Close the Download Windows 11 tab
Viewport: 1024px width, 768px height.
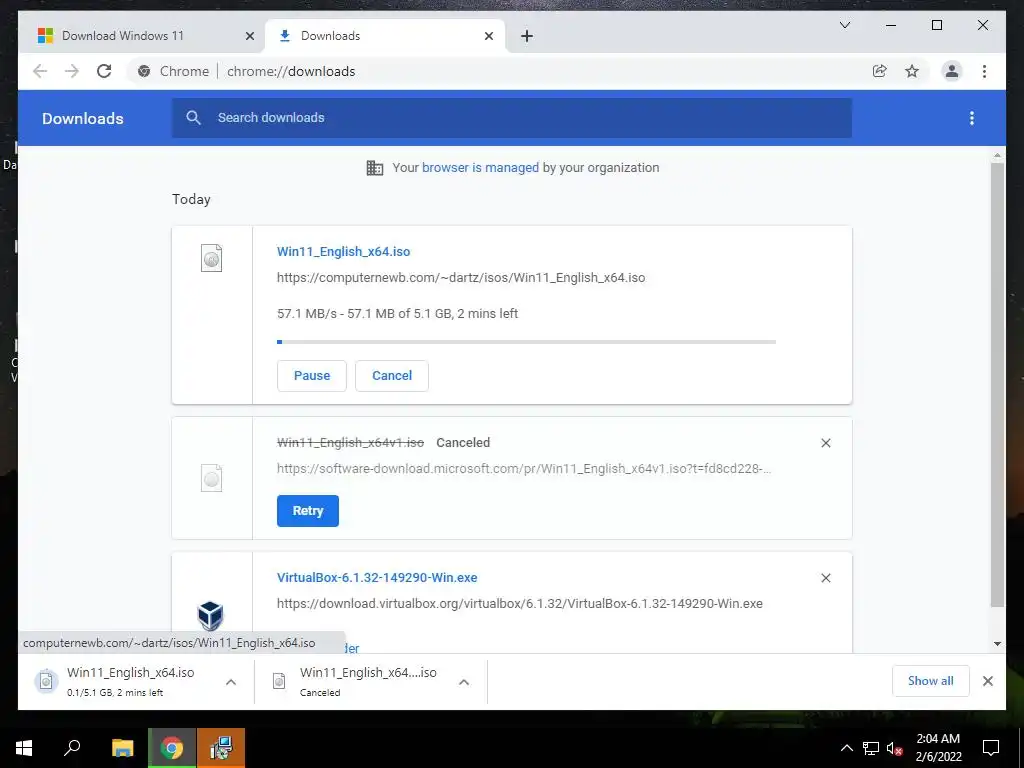click(x=249, y=36)
